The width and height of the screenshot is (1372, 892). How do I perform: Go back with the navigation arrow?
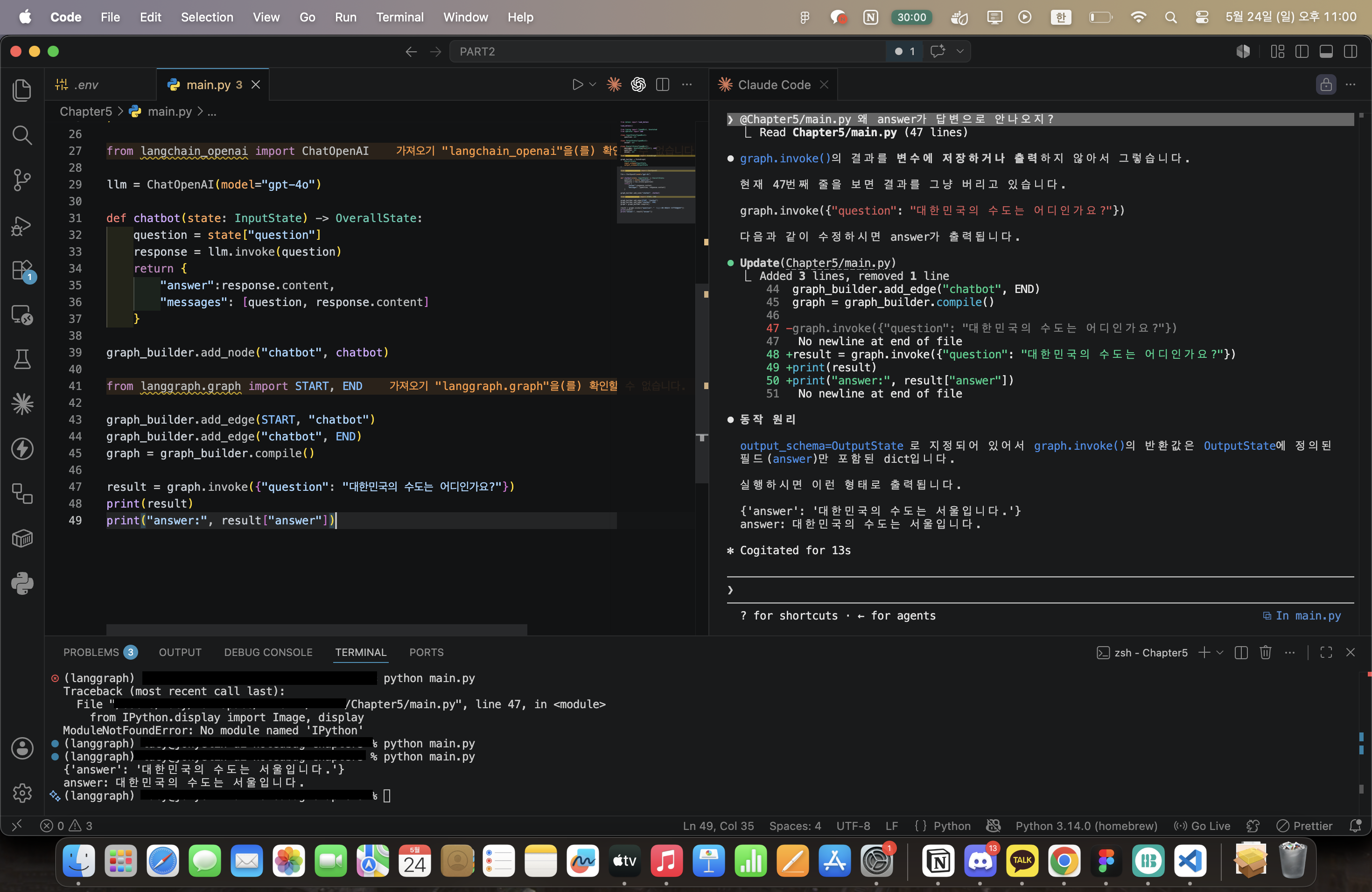(x=411, y=52)
